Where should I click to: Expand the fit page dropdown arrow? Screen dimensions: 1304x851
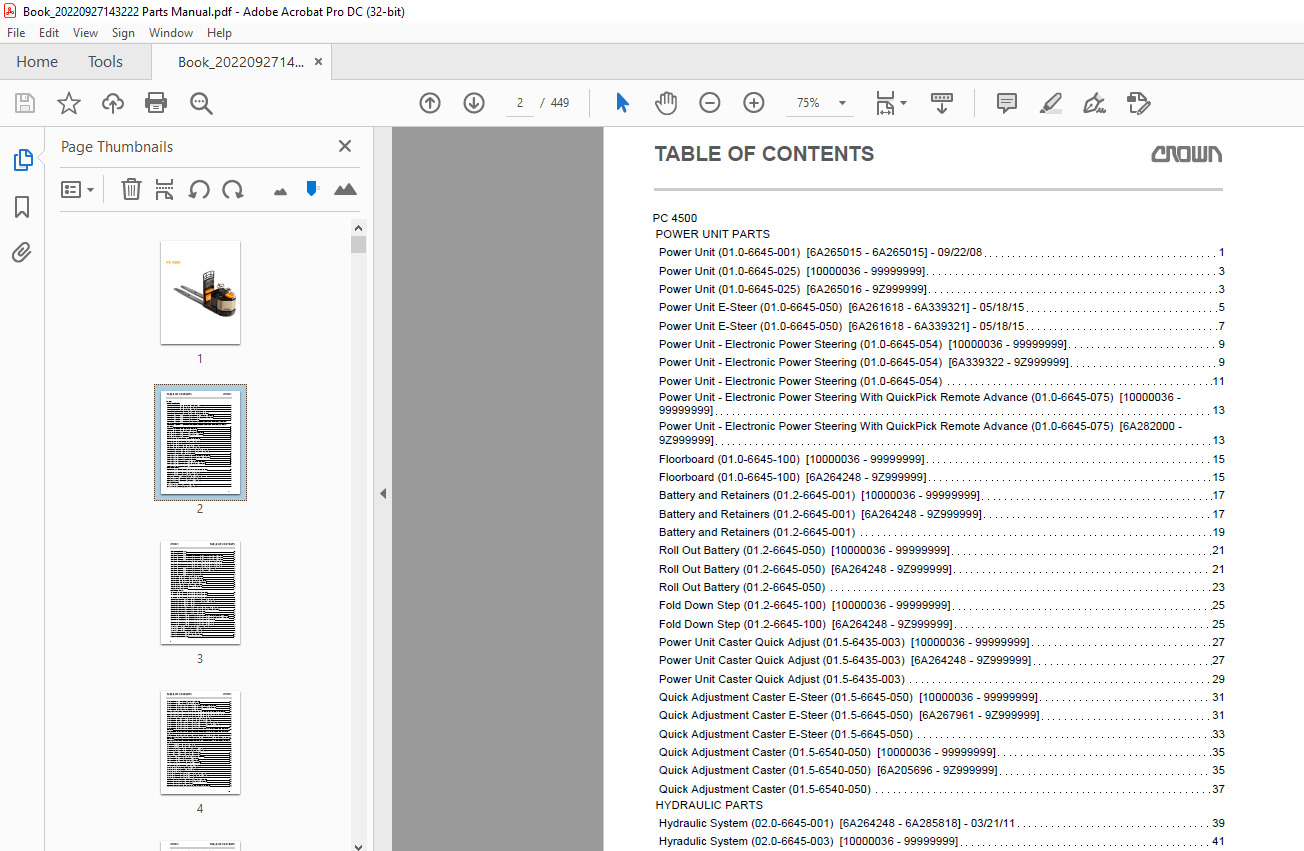click(903, 103)
